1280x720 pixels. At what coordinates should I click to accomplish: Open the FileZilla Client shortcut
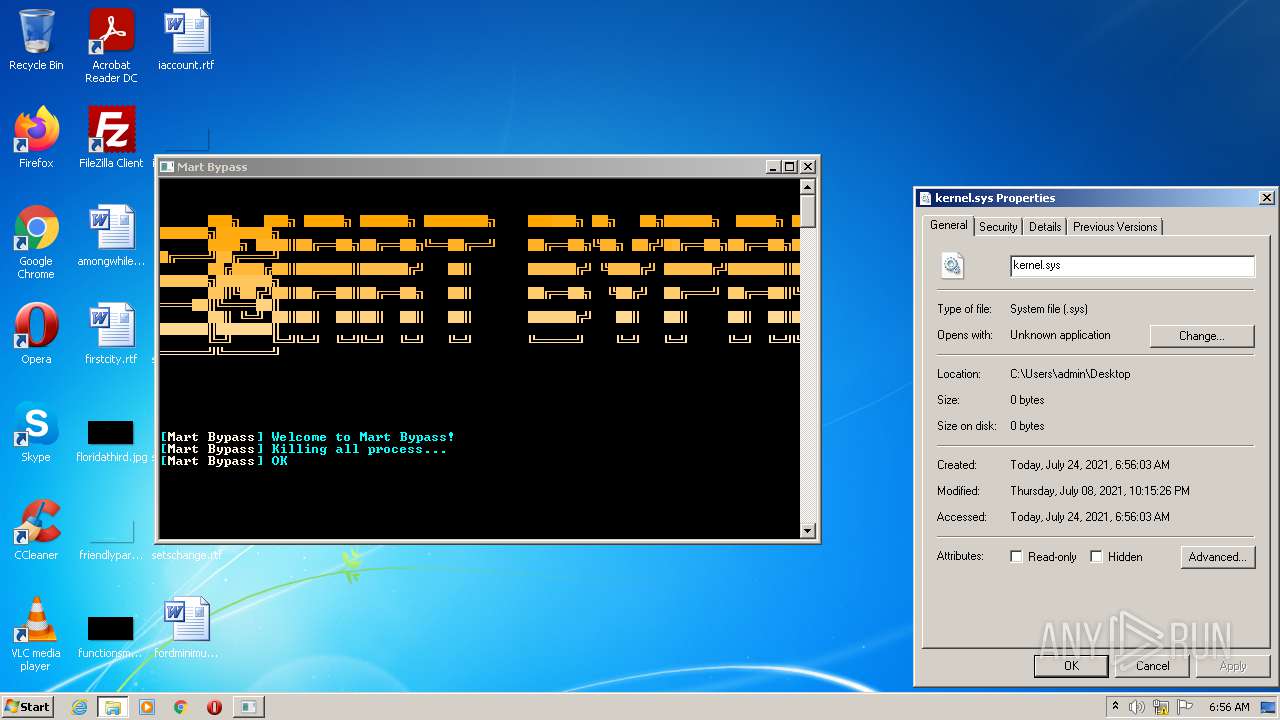click(x=111, y=138)
